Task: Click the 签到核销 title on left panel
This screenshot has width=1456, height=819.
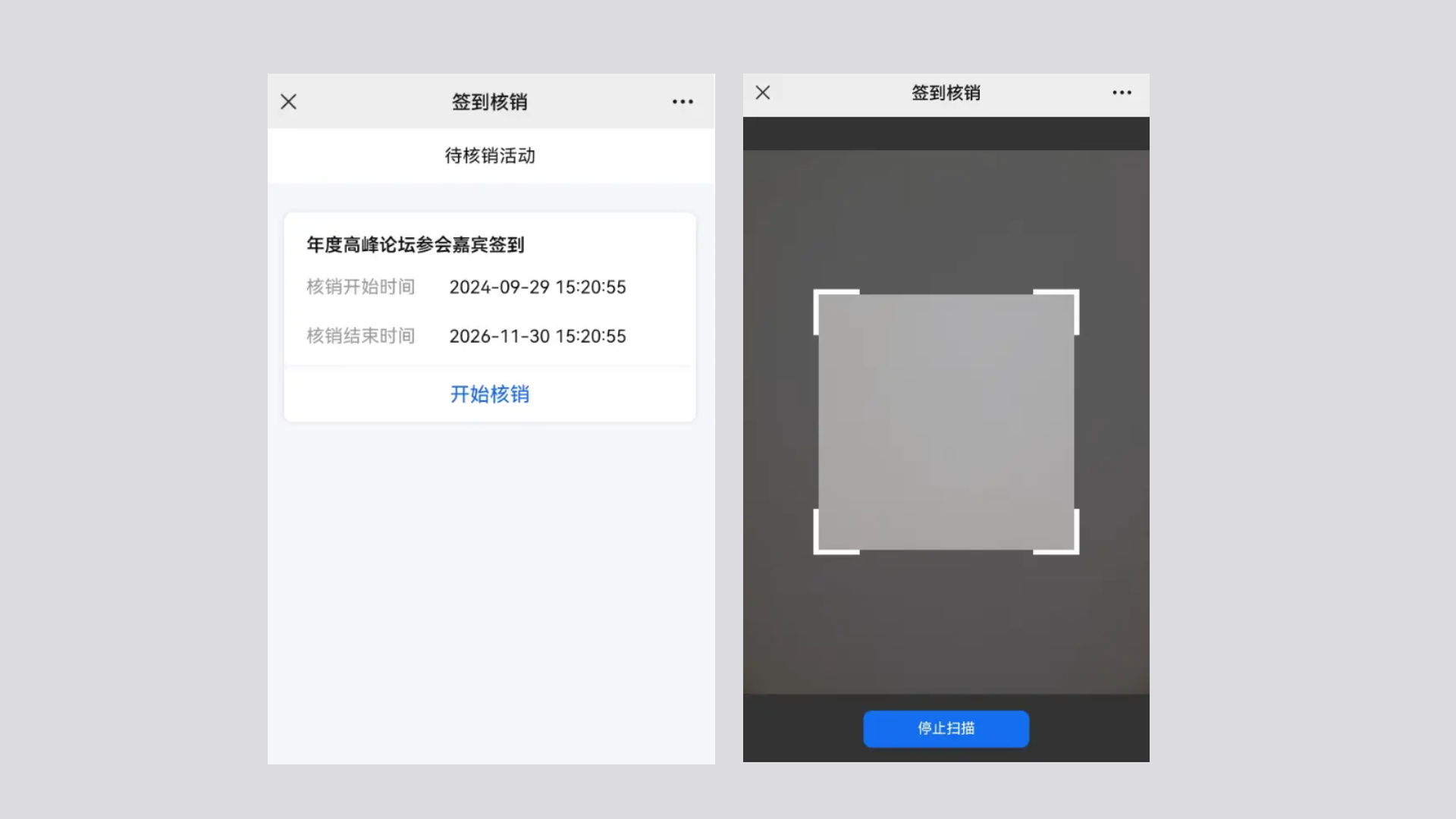Action: click(490, 102)
